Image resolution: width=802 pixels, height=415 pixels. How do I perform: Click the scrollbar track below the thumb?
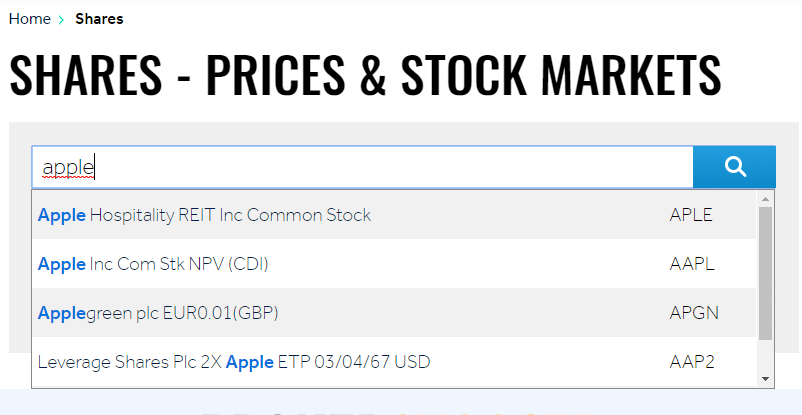[765, 356]
